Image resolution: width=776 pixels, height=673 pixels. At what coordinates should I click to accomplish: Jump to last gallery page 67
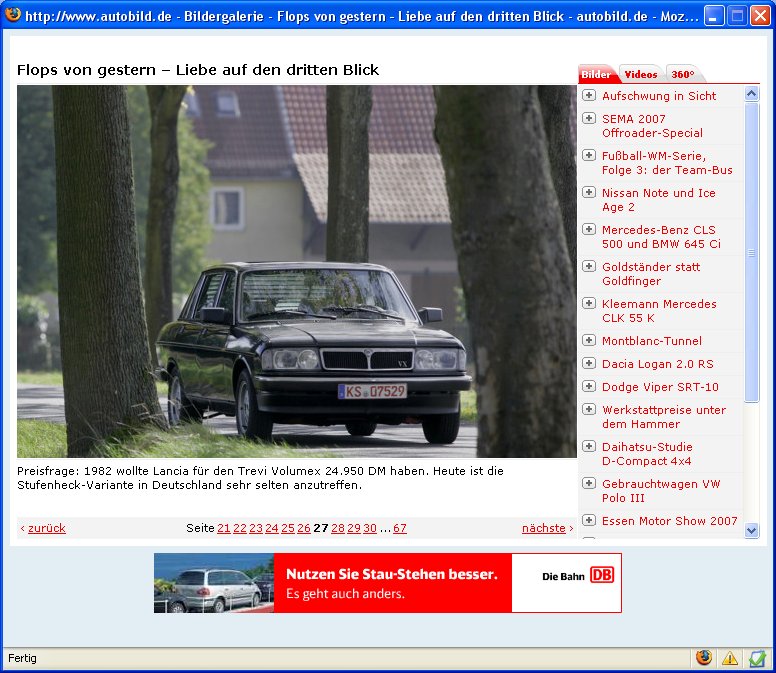click(400, 528)
